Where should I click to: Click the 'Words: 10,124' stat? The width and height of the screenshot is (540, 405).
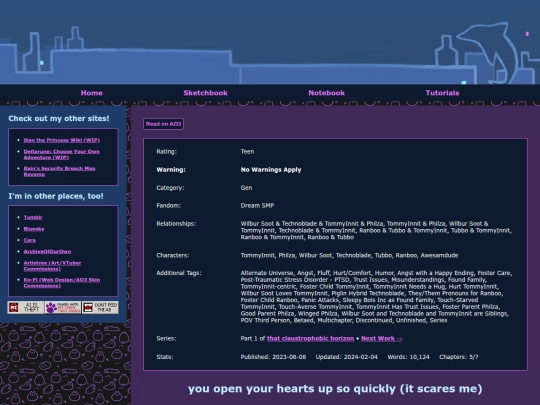[x=408, y=357]
